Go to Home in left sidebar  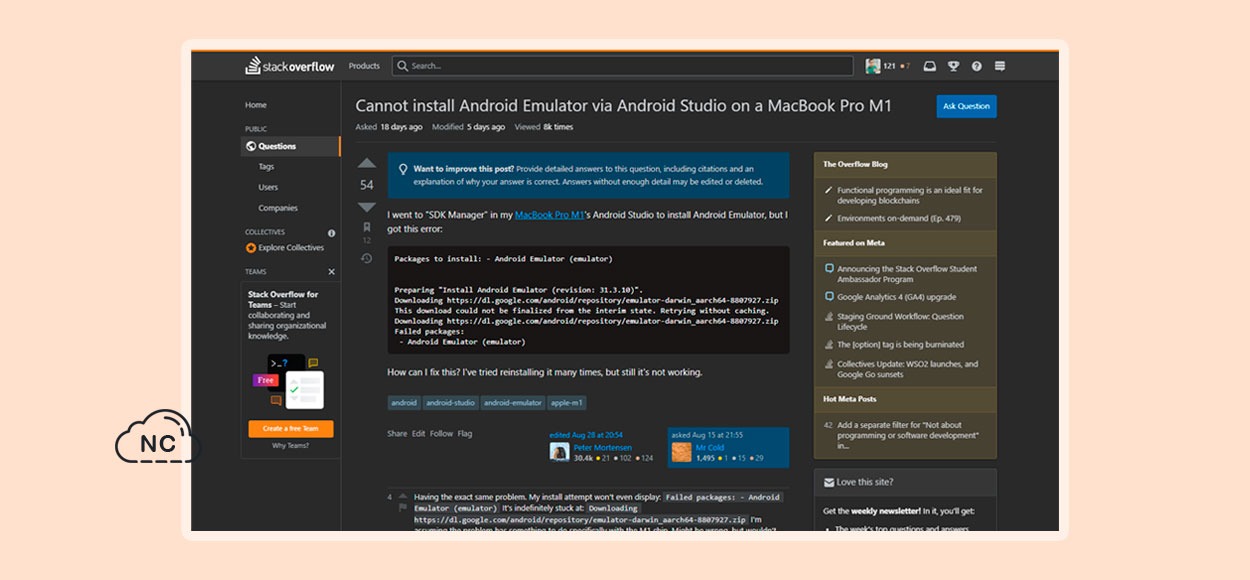[256, 105]
